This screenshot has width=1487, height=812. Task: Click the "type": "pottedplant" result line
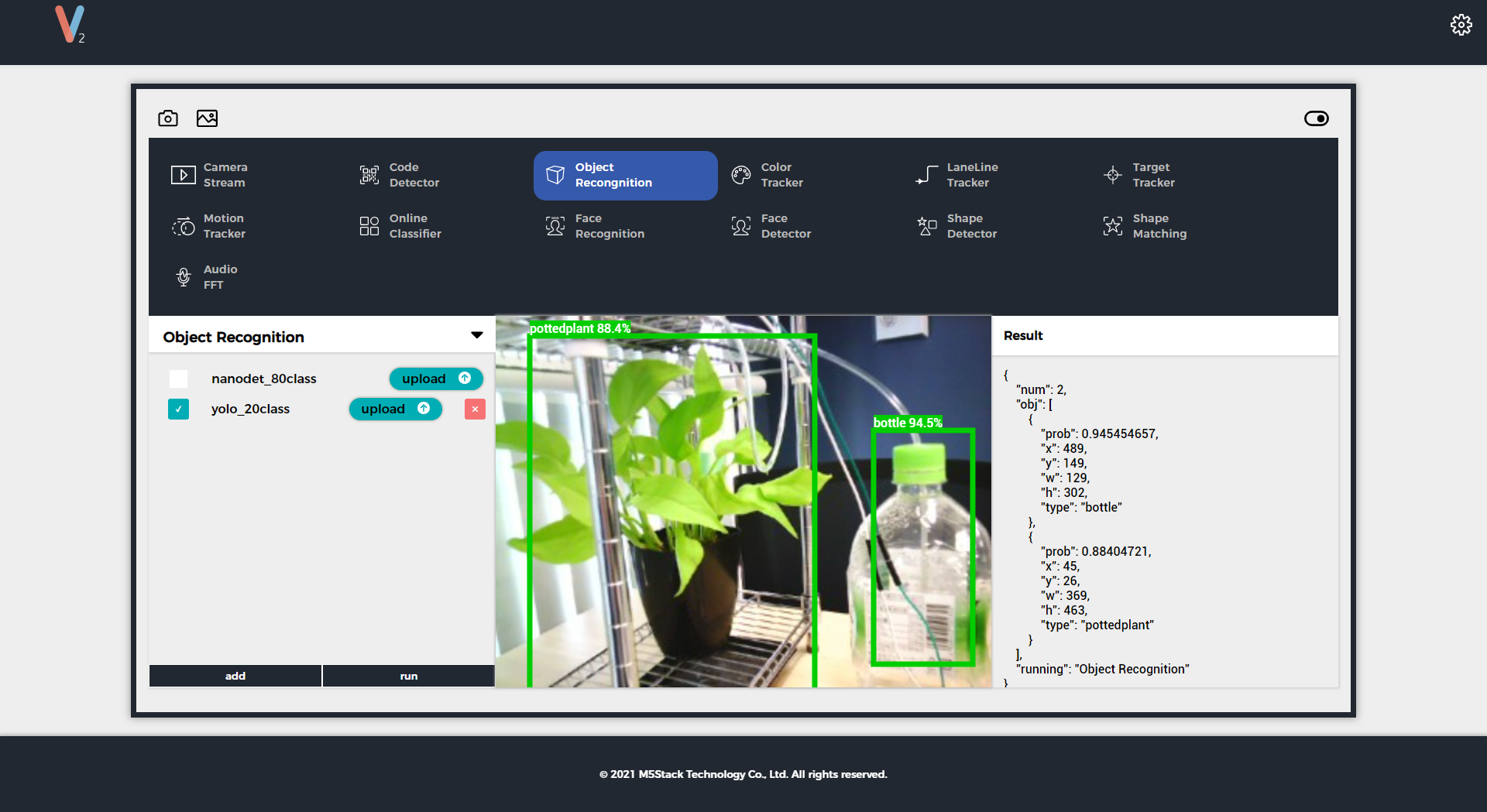tap(1097, 625)
